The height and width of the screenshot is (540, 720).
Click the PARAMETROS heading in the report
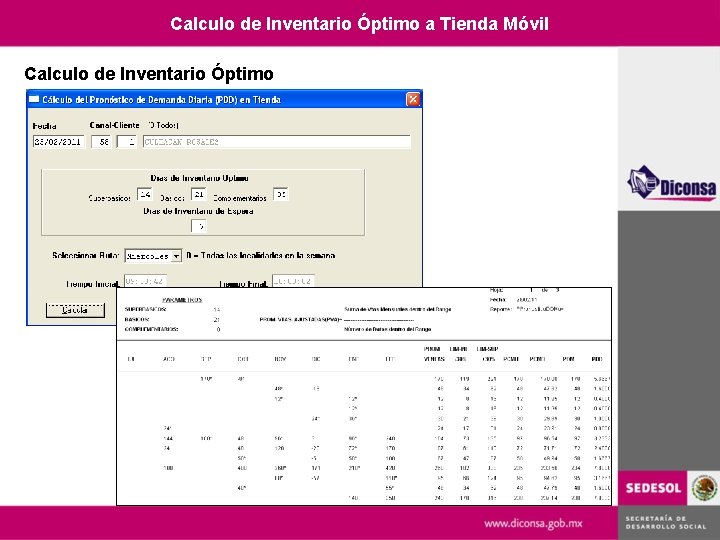point(182,300)
